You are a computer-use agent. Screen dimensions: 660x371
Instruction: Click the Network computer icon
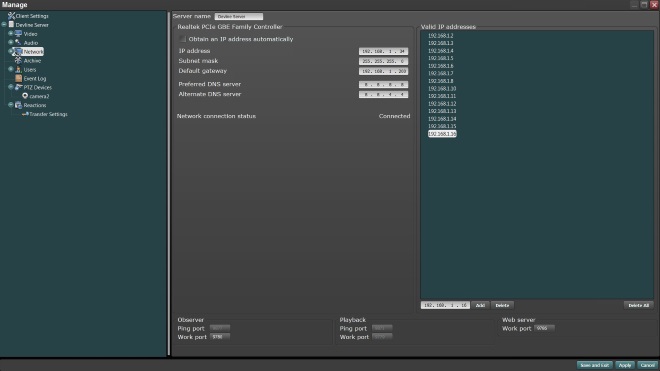point(18,52)
